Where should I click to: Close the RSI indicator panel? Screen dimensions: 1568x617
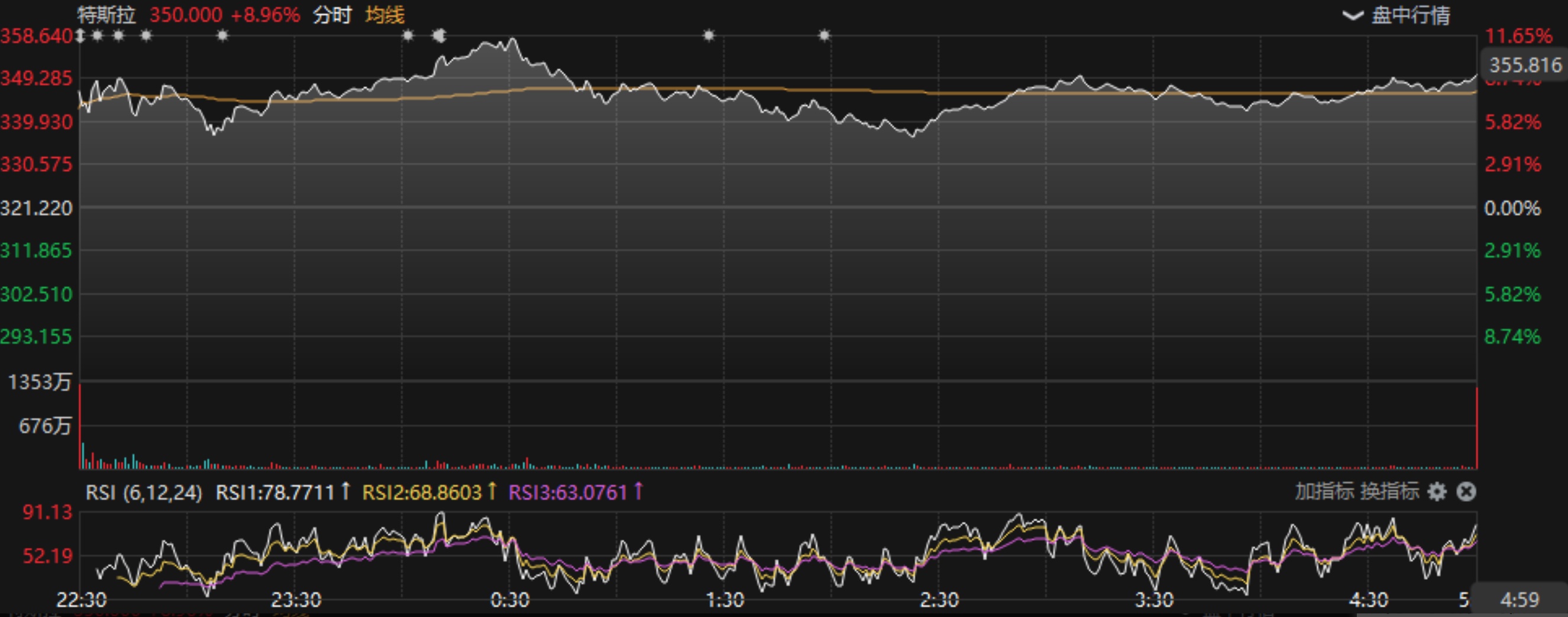point(1466,492)
